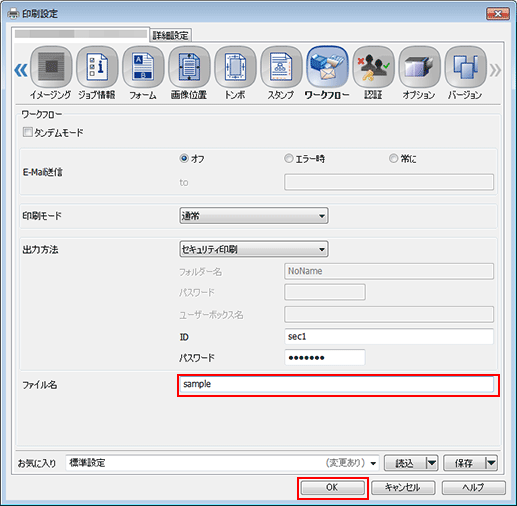
Task: Open the 出力方法 dropdown showing セキュリティ印刷
Action: point(254,249)
